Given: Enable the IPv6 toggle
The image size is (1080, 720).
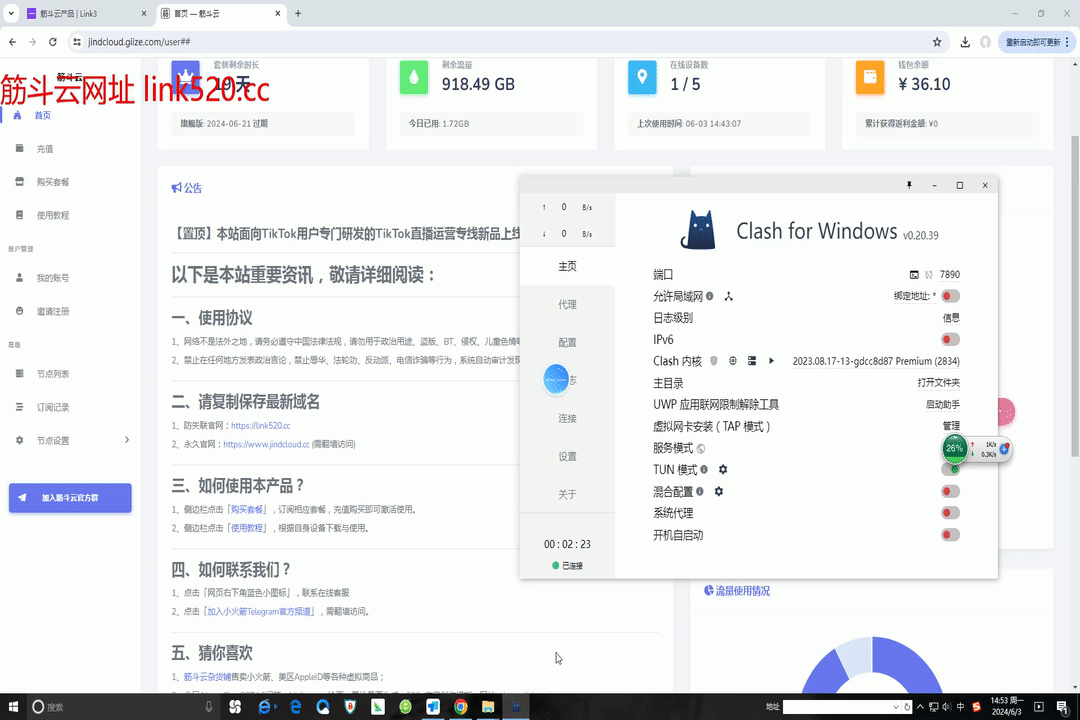Looking at the screenshot, I should [950, 340].
